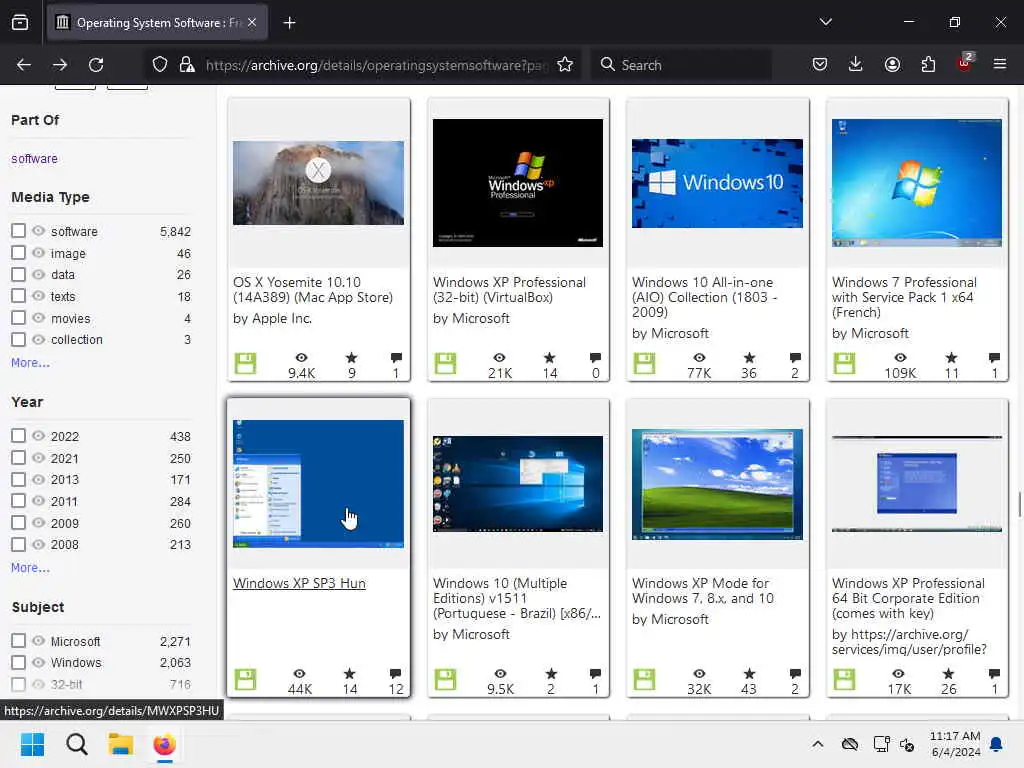This screenshot has width=1024, height=768.
Task: Show hidden system tray icons
Action: [817, 744]
